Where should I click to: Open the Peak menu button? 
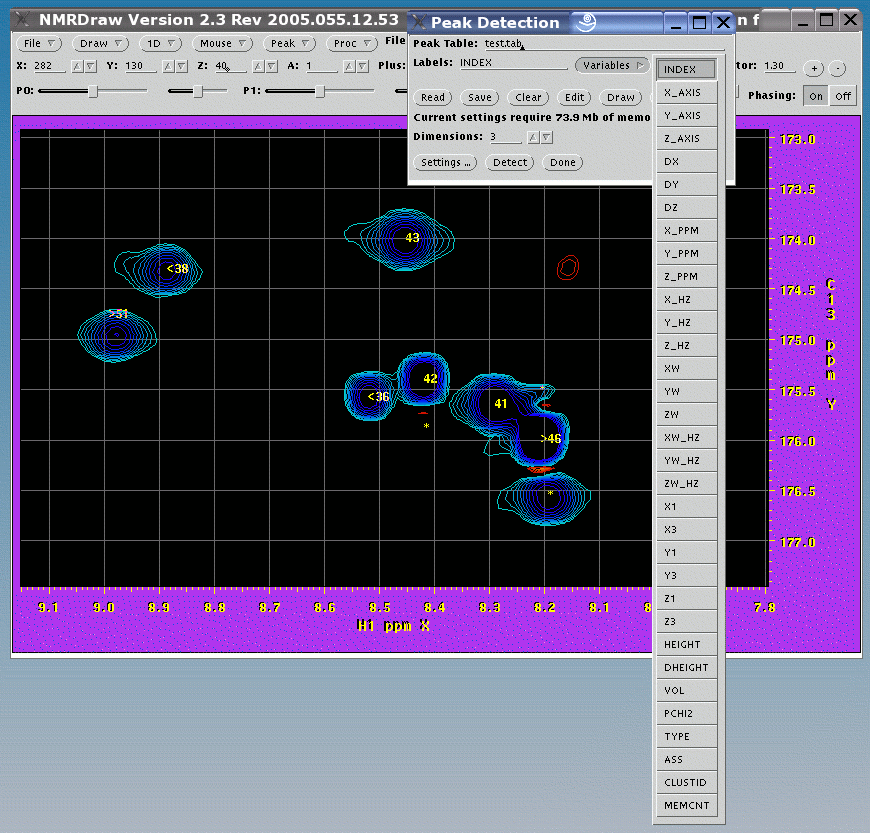pyautogui.click(x=290, y=43)
